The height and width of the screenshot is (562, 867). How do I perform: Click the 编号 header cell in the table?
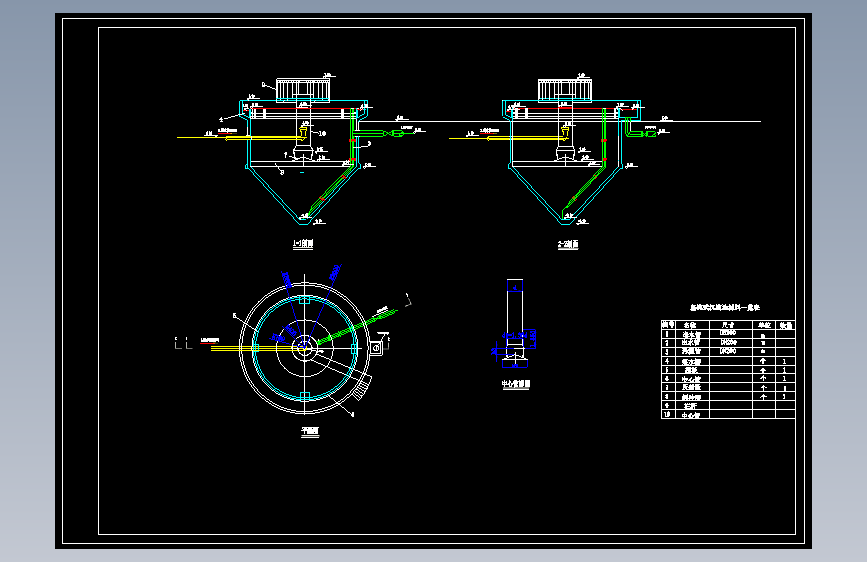[668, 325]
